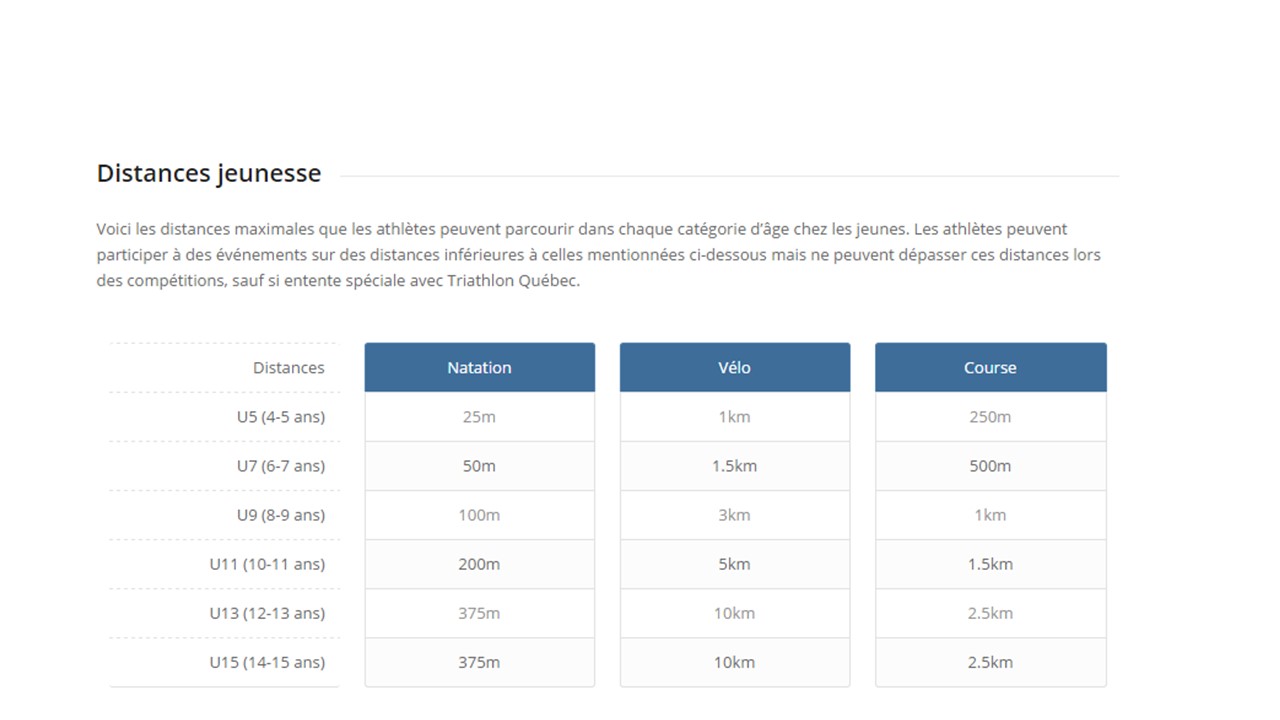Image resolution: width=1280 pixels, height=720 pixels.
Task: Click the 200m Natation cell for U11
Action: click(x=479, y=564)
